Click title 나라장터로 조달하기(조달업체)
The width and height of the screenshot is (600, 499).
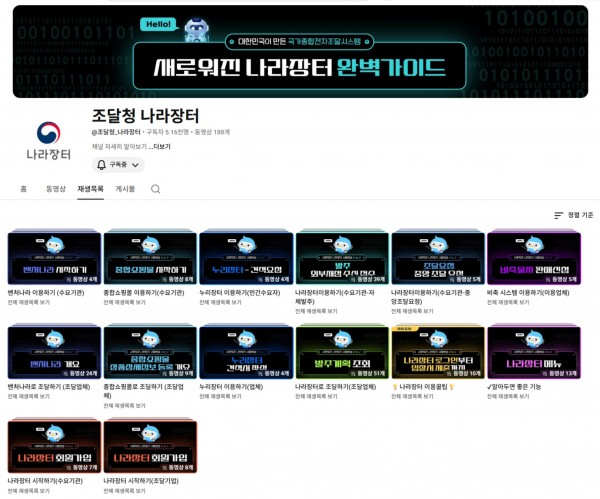(336, 387)
